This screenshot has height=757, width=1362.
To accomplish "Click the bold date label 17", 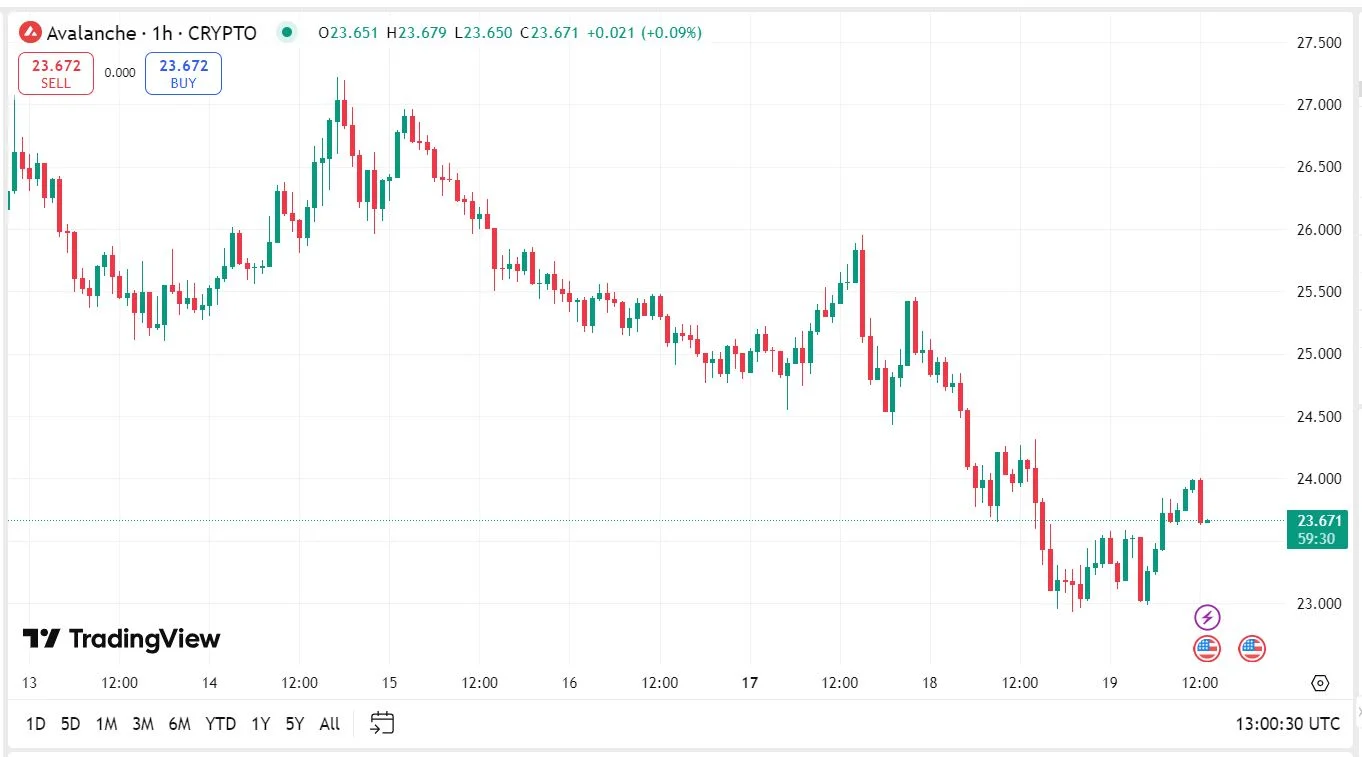I will [x=750, y=683].
